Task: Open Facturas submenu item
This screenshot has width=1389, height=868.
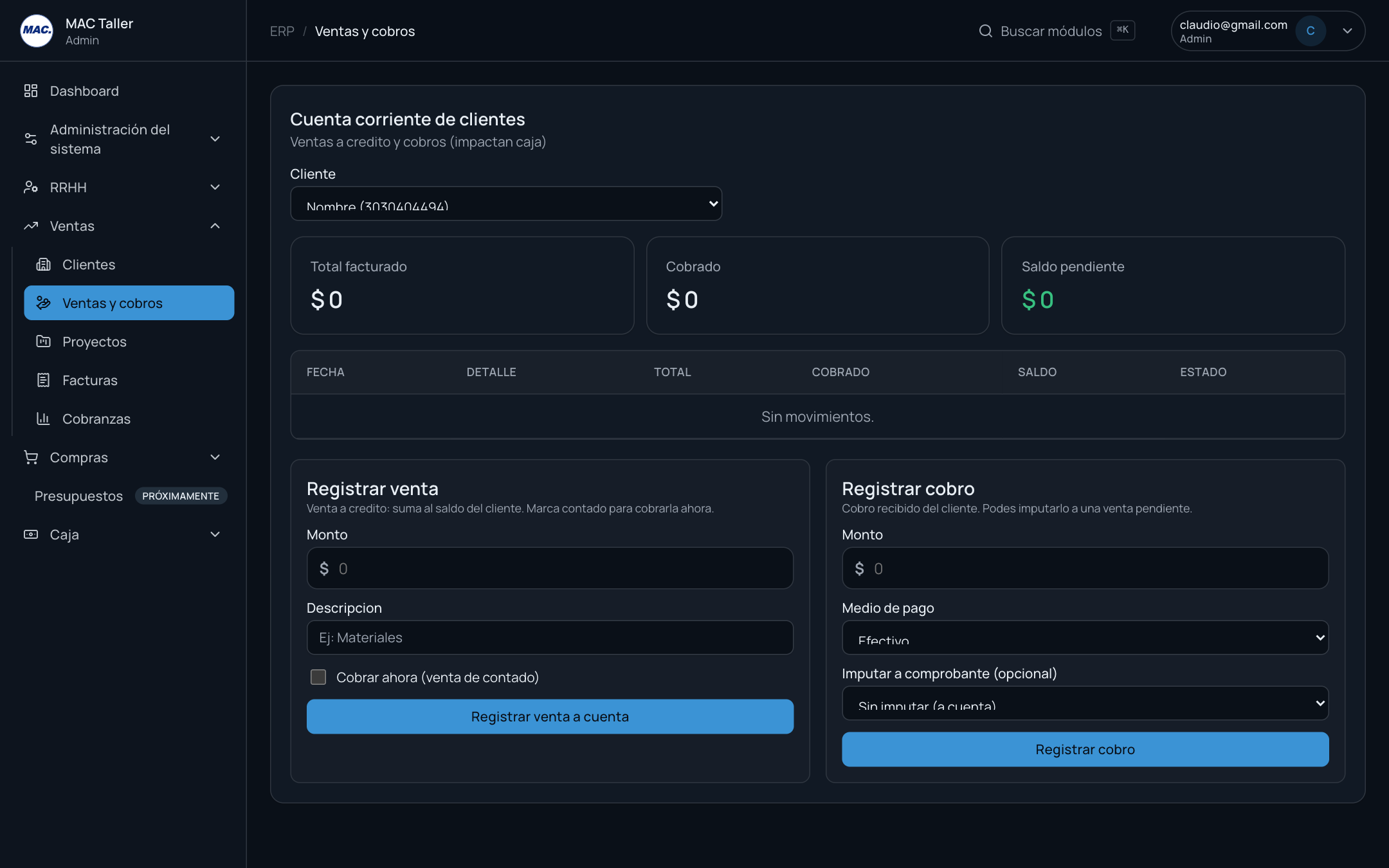Action: click(x=129, y=380)
